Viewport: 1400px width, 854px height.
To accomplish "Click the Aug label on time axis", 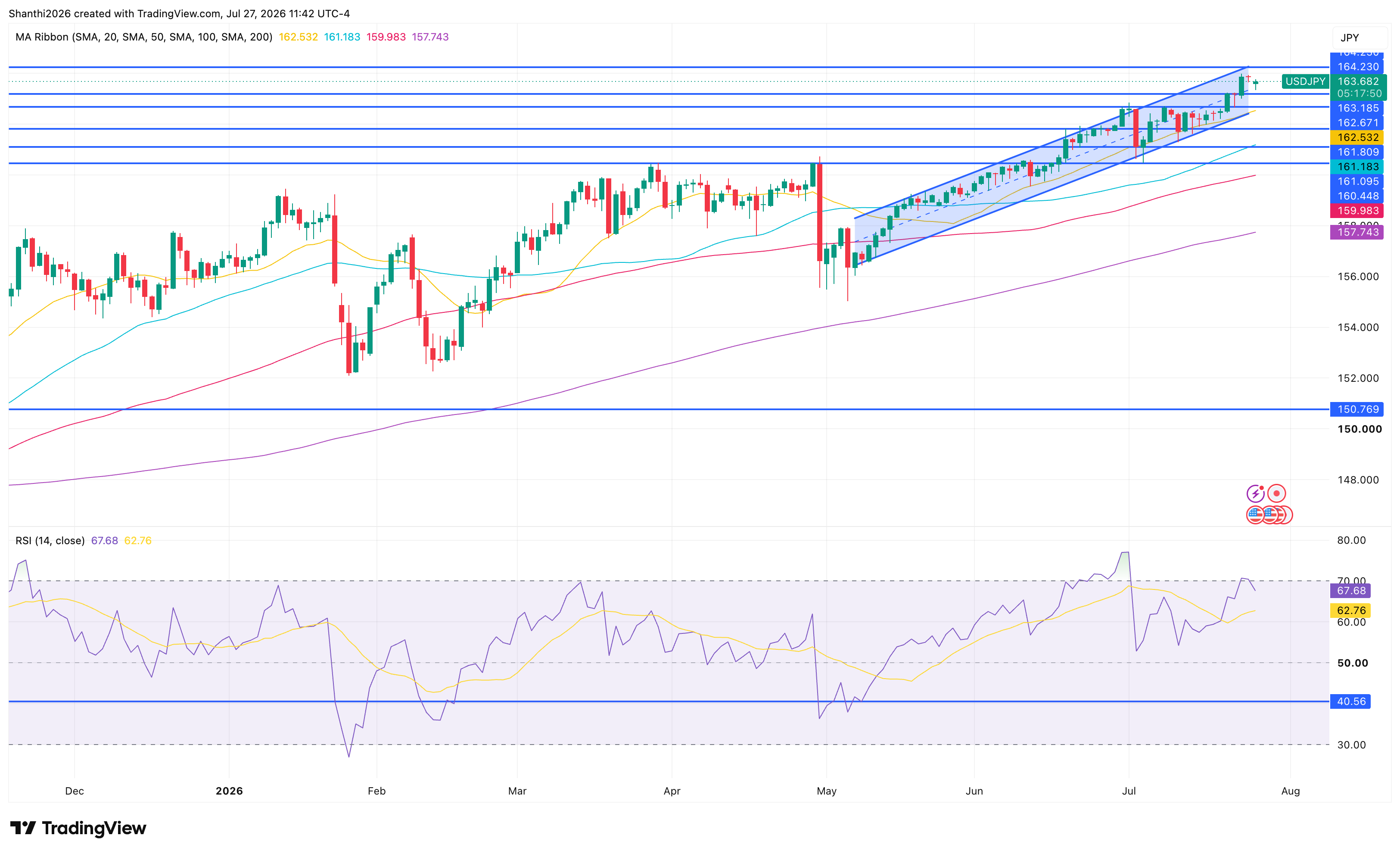I will 1290,791.
